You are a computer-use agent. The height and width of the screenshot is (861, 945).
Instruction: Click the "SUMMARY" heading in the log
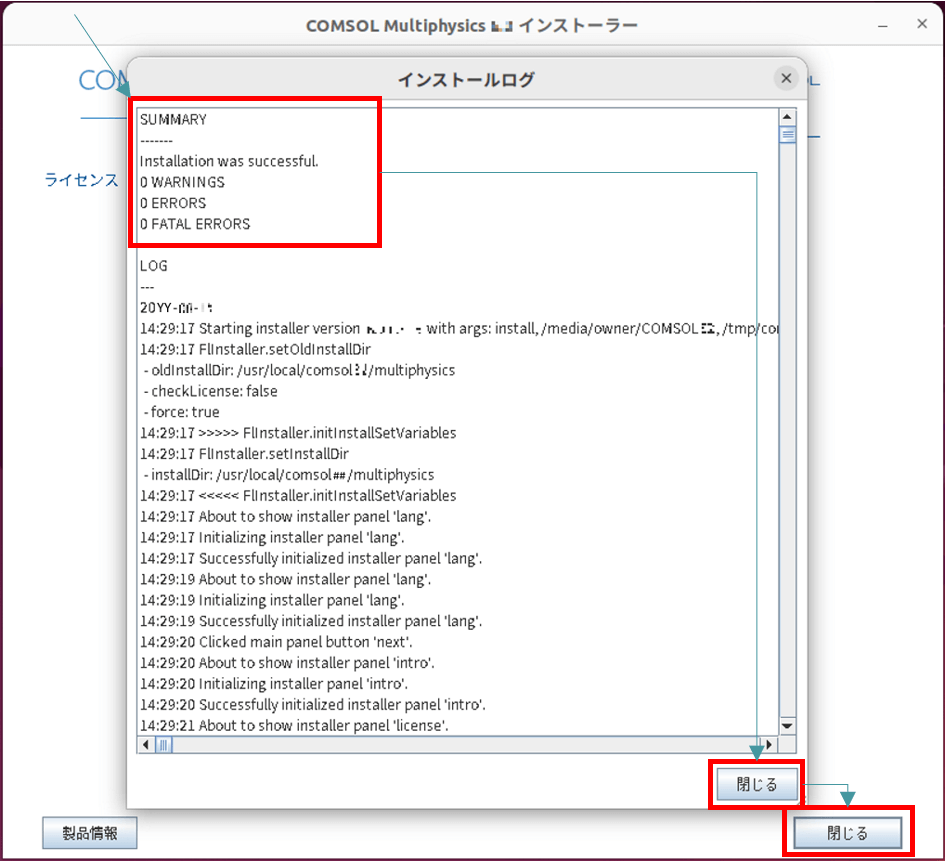(174, 119)
